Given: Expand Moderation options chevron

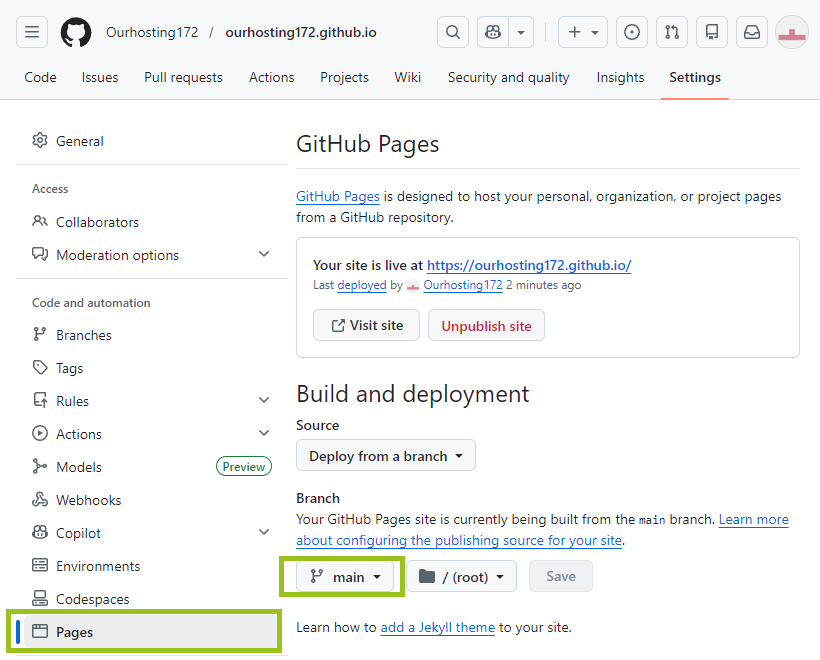Looking at the screenshot, I should coord(264,254).
